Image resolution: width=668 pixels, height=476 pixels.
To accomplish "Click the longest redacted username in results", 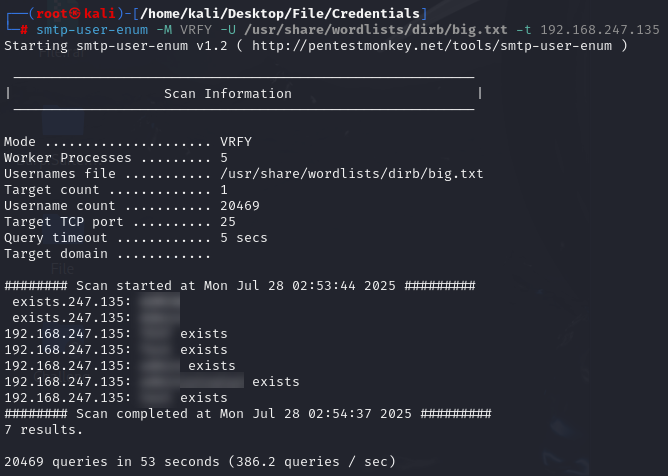I will (x=191, y=381).
